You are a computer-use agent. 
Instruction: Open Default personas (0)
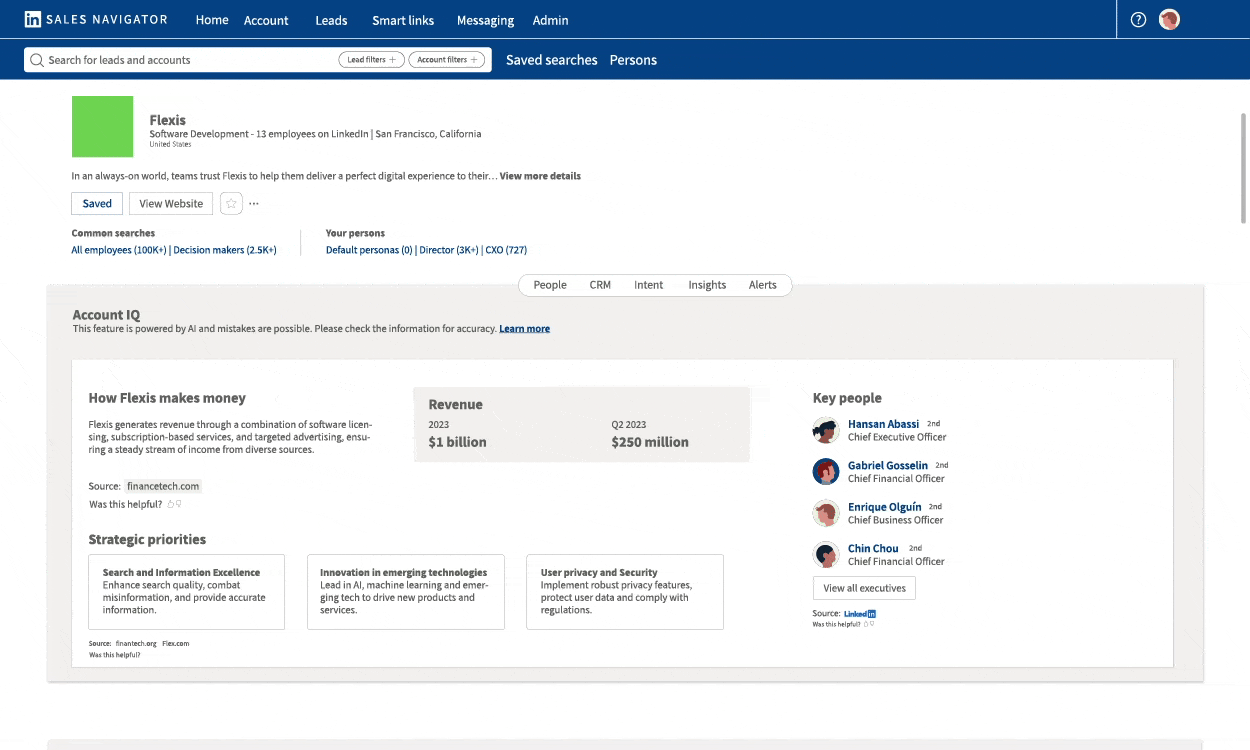[369, 250]
